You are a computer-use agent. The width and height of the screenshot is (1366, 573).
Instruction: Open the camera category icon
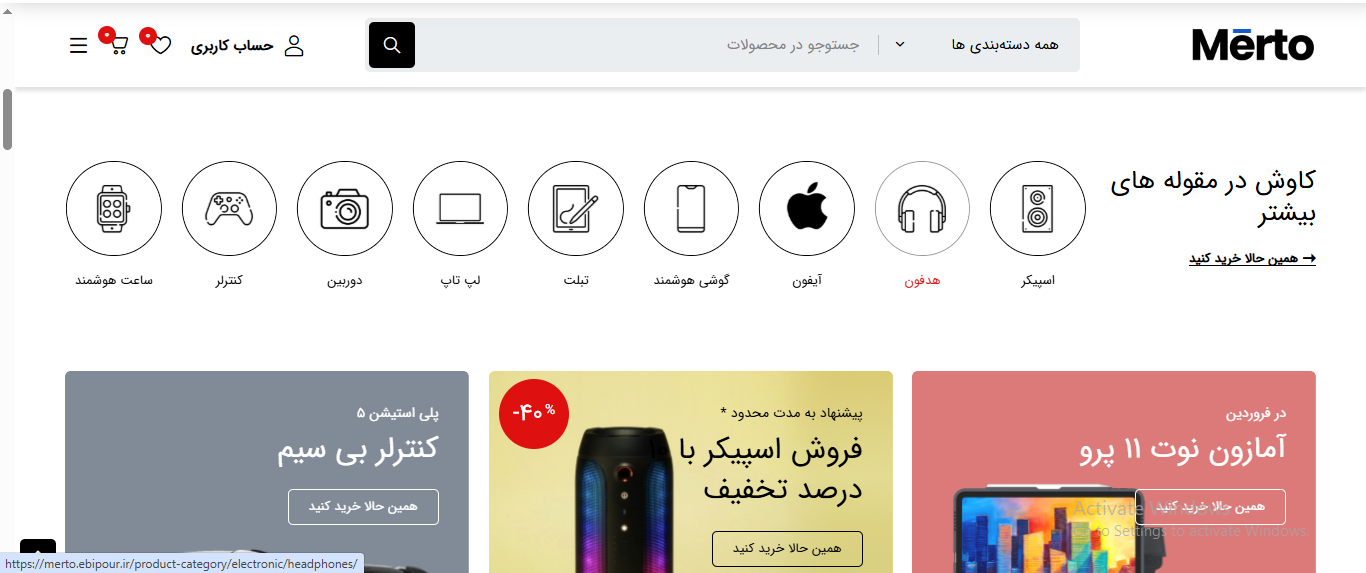click(345, 210)
